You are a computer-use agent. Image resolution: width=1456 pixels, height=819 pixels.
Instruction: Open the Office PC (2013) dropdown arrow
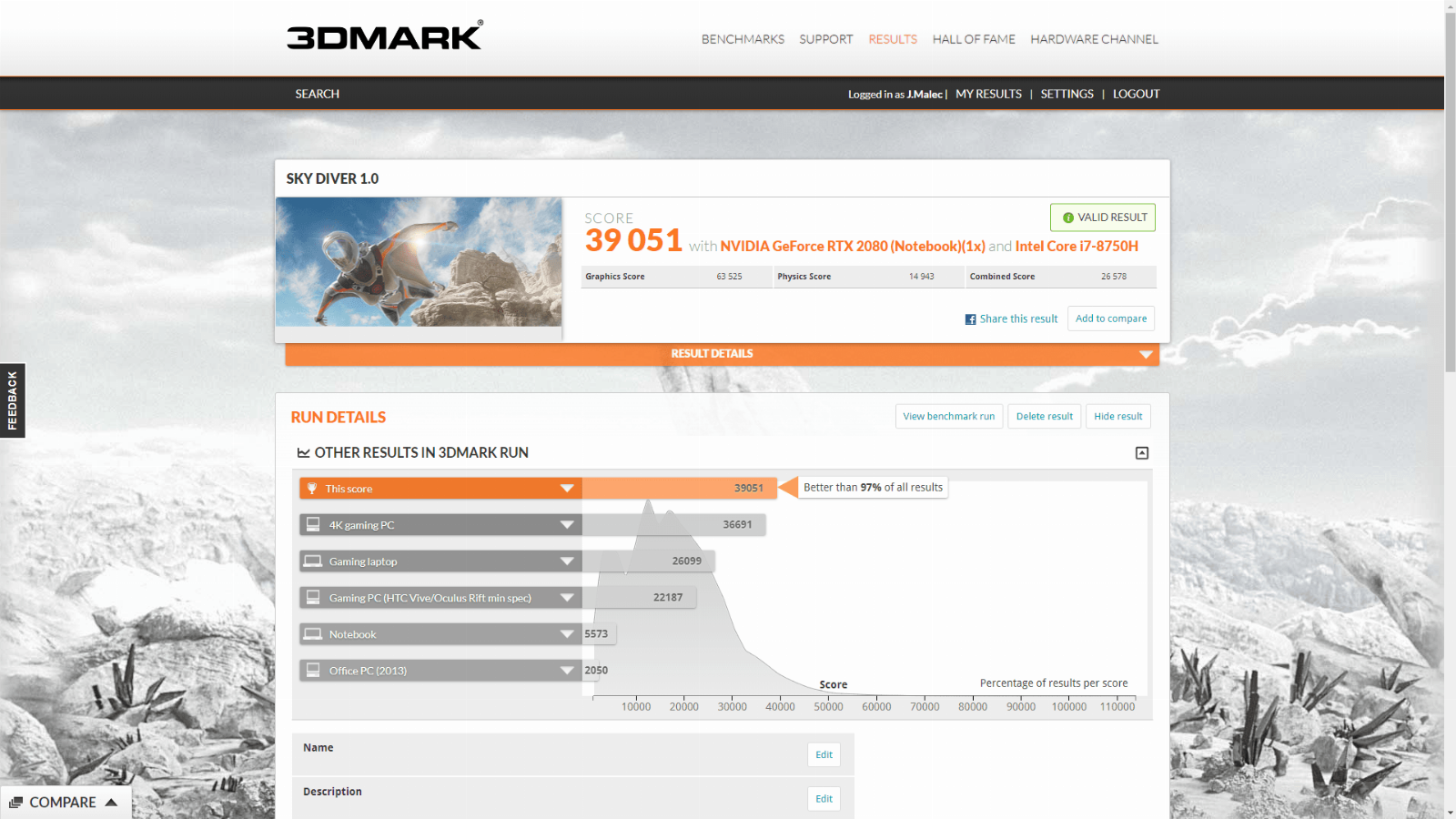567,671
